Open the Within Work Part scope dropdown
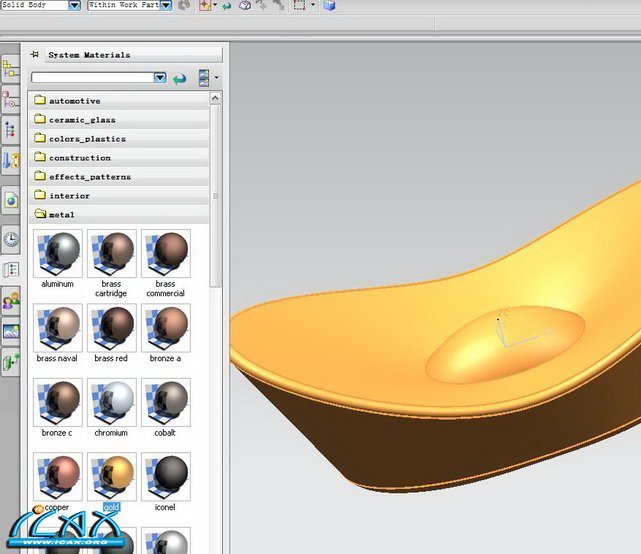 pyautogui.click(x=166, y=6)
